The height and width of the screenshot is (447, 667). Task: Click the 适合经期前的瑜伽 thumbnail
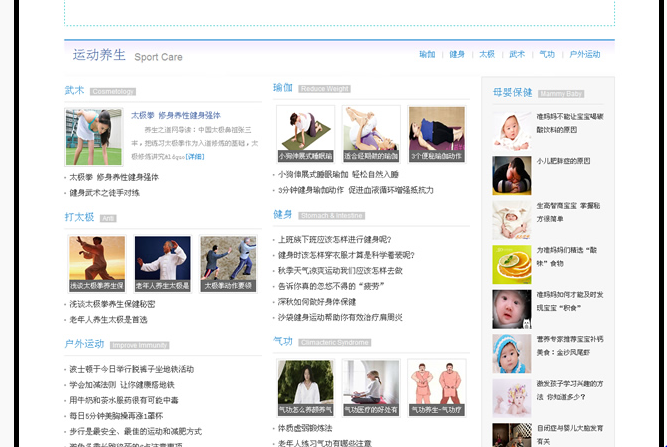(x=371, y=134)
